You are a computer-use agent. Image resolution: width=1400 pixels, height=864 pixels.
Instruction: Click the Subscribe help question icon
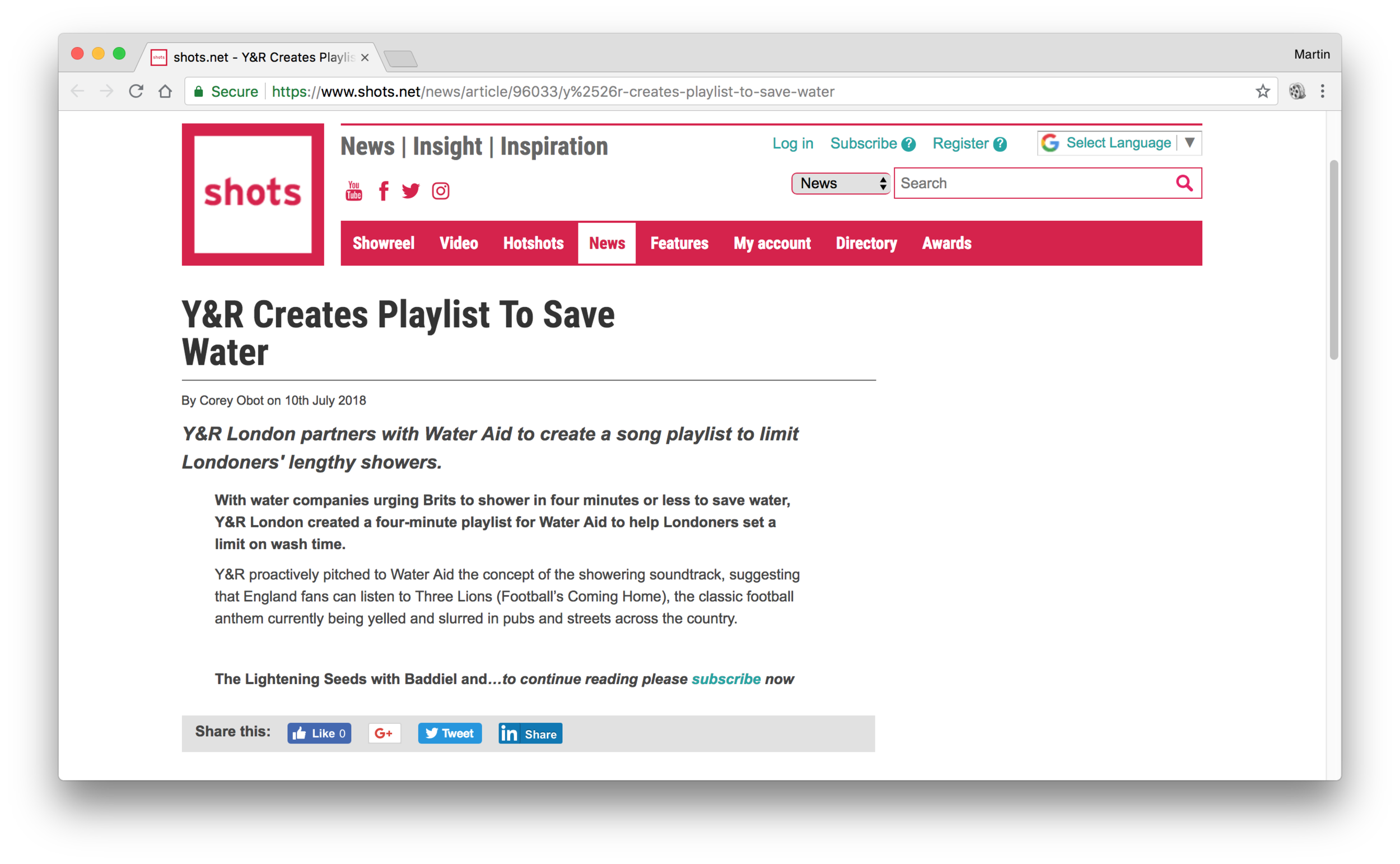908,145
